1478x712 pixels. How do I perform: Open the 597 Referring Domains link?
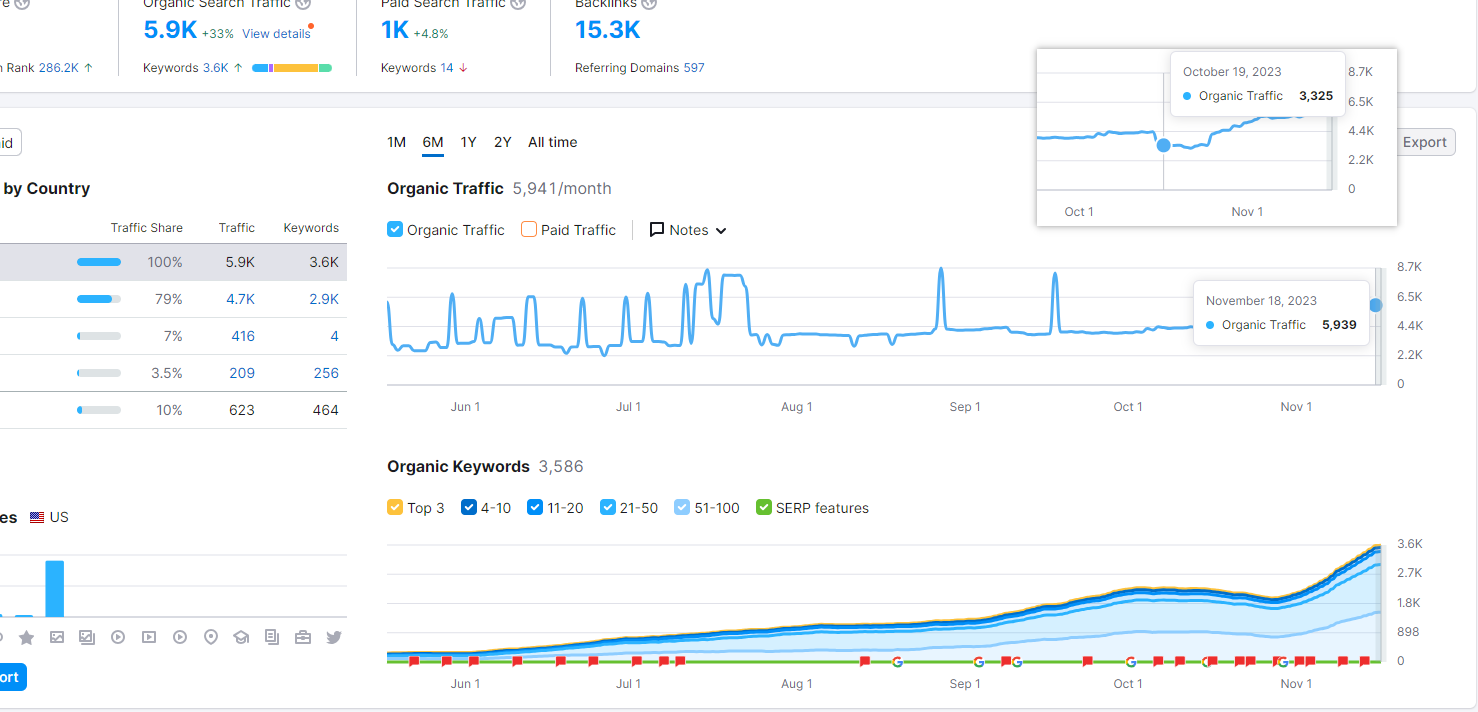click(694, 68)
